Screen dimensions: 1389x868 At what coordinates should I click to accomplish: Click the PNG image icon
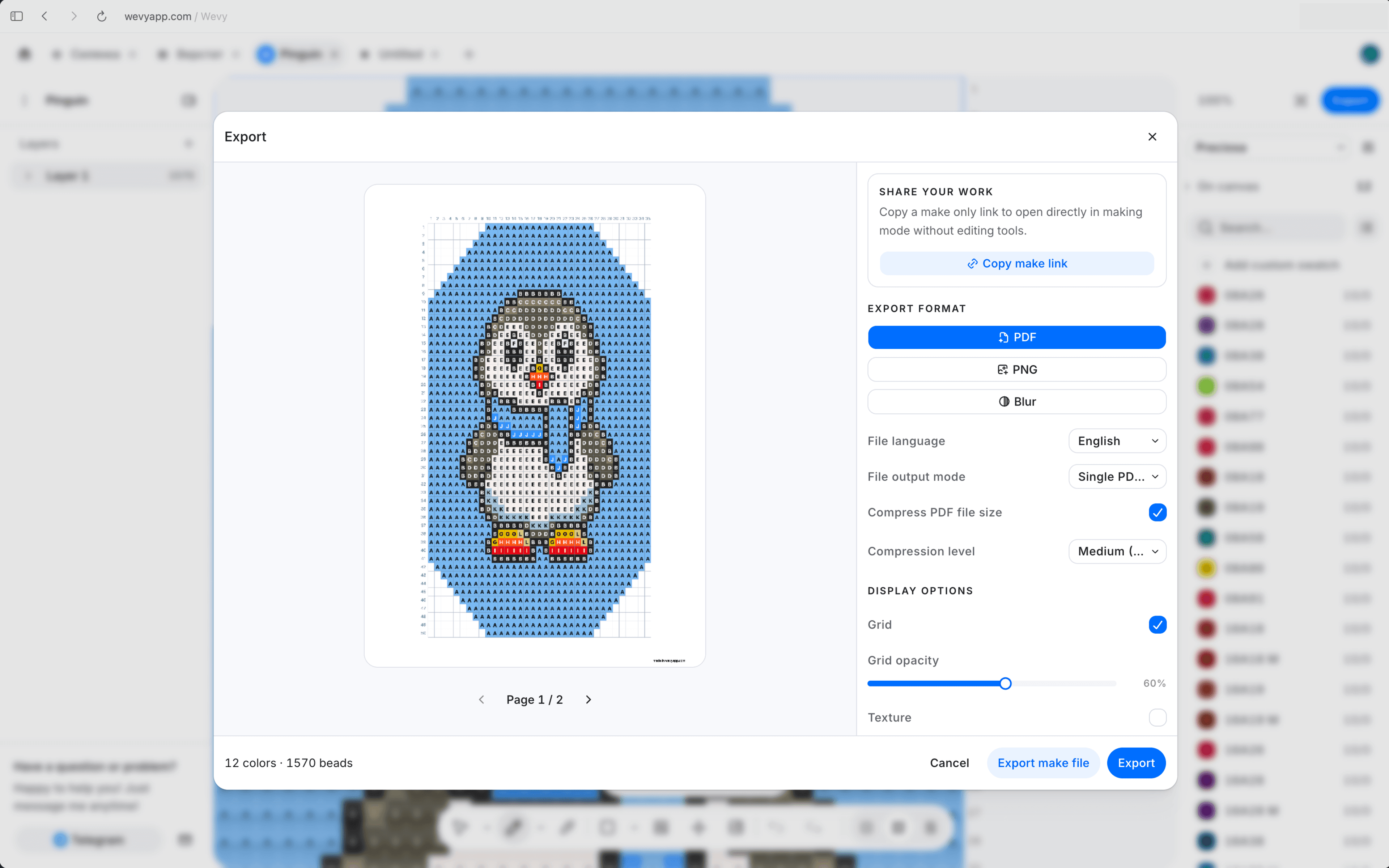pyautogui.click(x=1002, y=370)
